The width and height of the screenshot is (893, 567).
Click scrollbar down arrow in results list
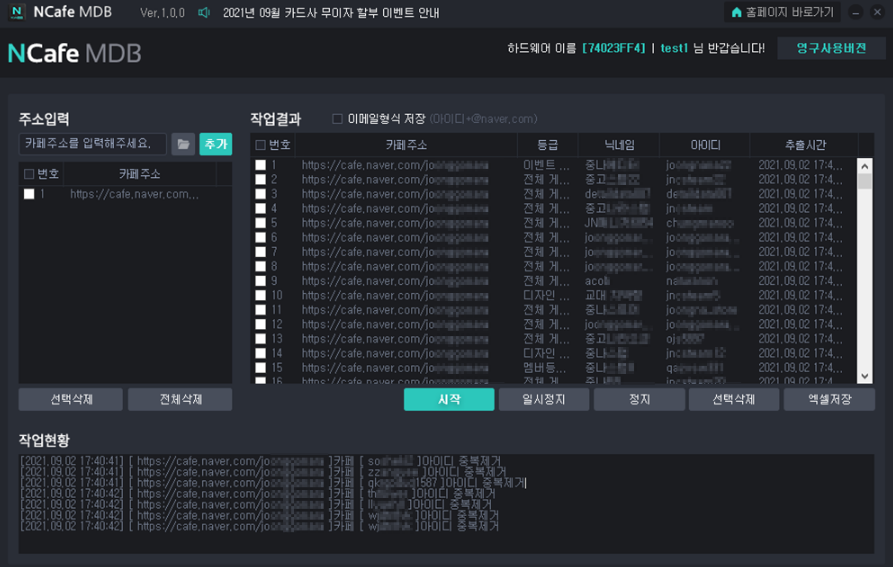(x=865, y=376)
